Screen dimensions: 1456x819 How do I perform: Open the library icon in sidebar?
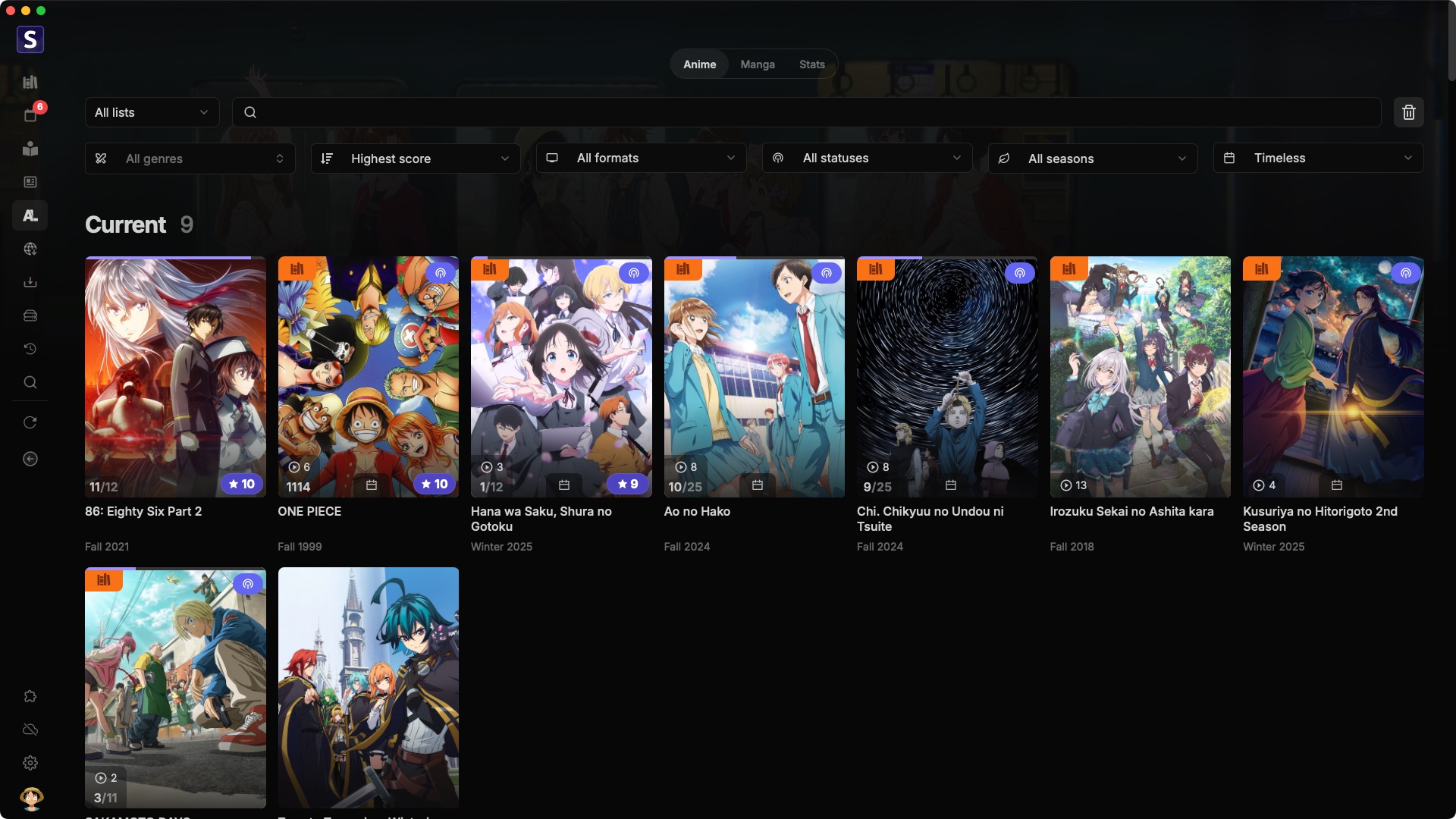tap(30, 82)
